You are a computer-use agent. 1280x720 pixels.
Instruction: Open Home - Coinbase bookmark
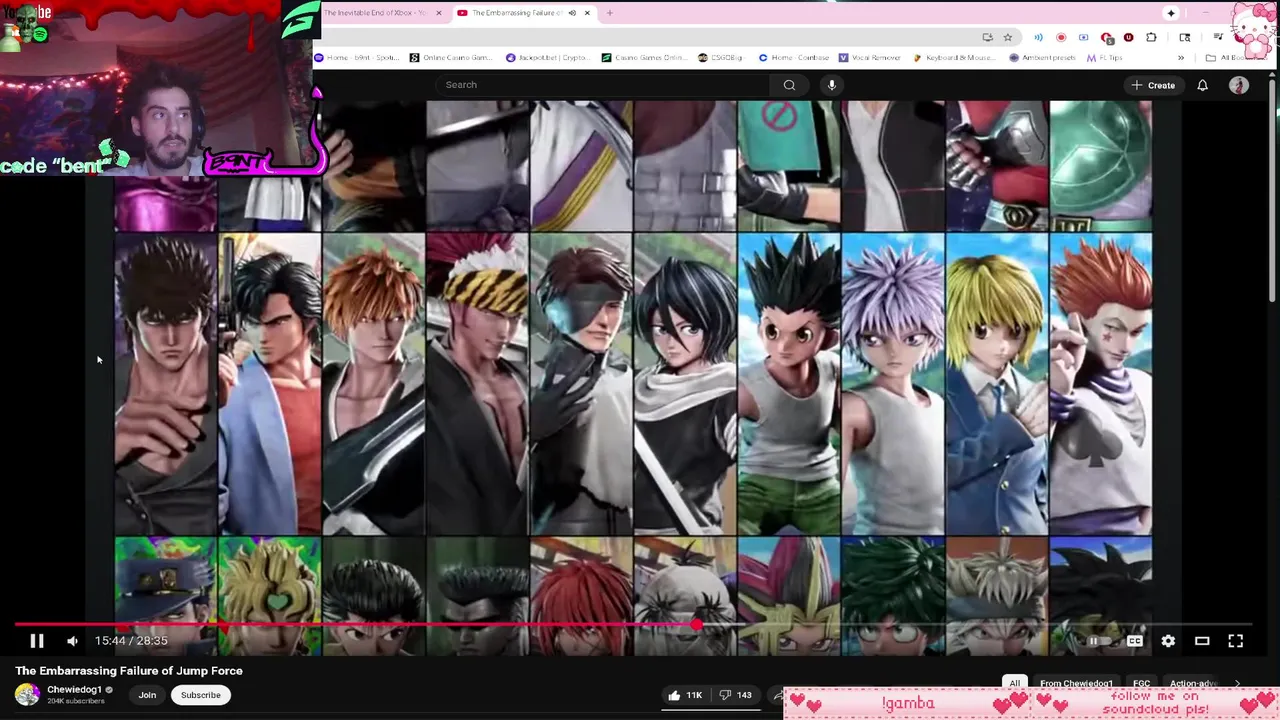(796, 58)
